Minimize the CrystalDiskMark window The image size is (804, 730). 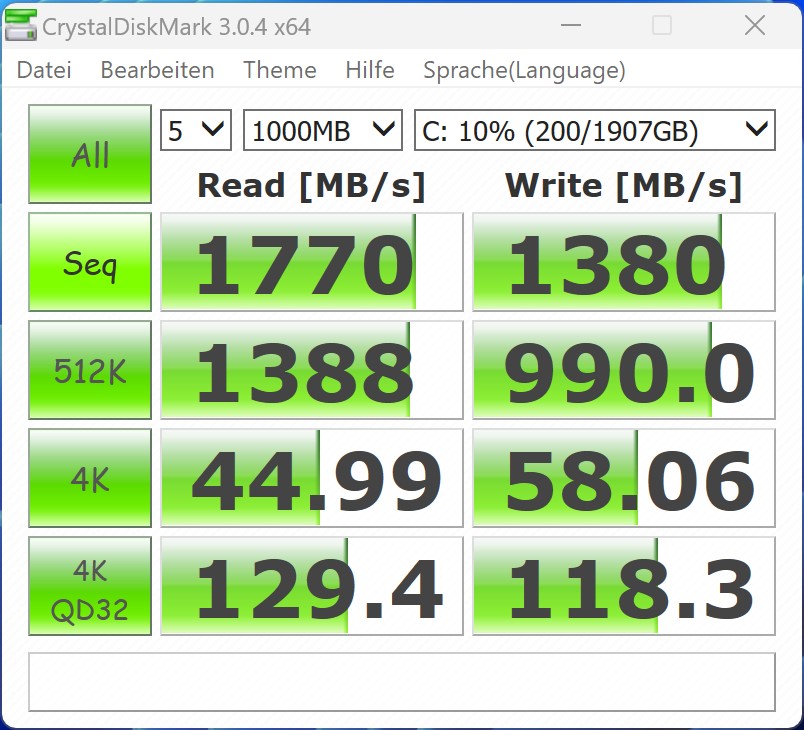pos(571,25)
